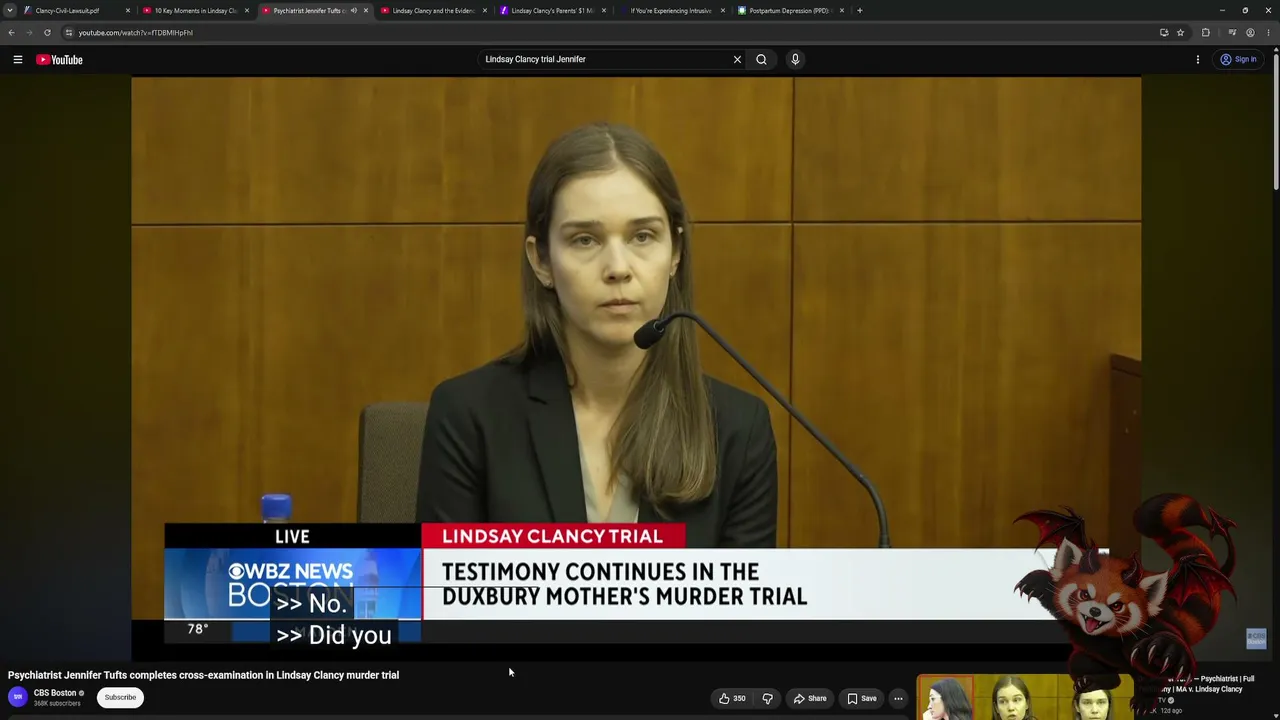
Task: Go forward in the browser
Action: [29, 32]
